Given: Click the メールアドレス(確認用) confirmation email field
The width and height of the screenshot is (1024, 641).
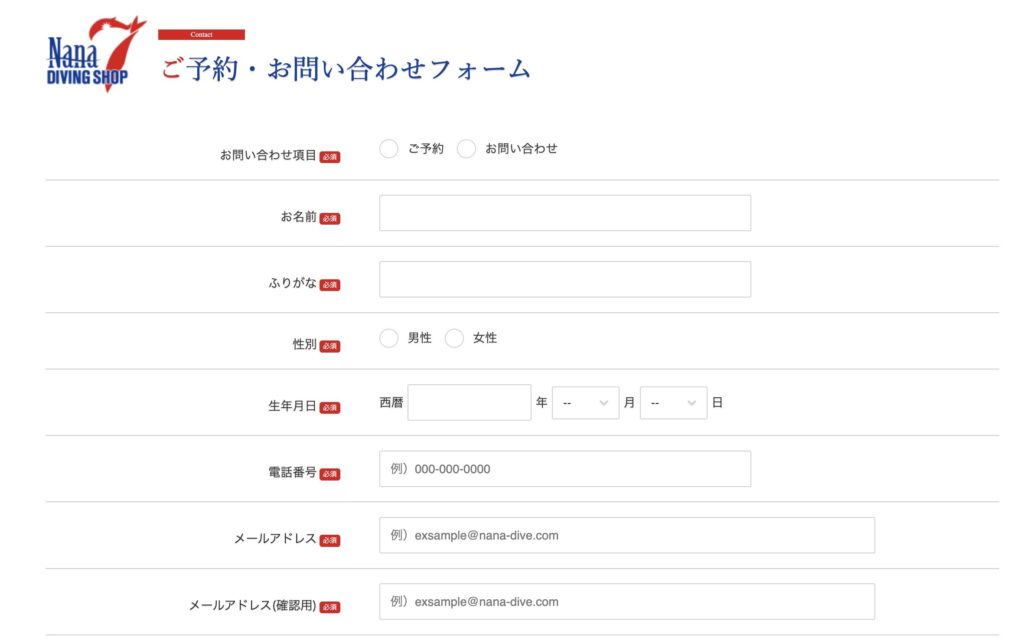Looking at the screenshot, I should pos(626,602).
